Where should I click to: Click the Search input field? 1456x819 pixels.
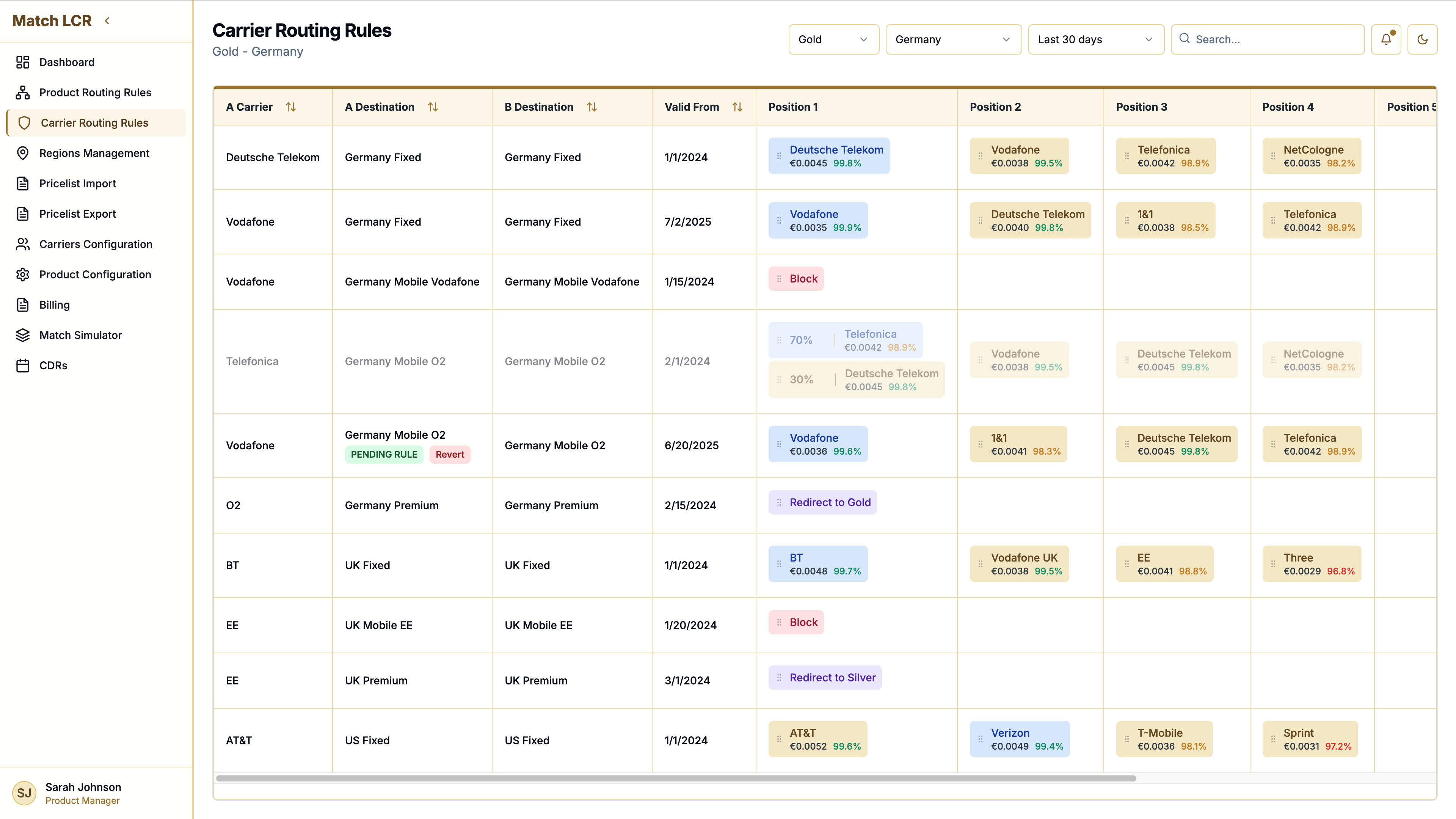1267,39
